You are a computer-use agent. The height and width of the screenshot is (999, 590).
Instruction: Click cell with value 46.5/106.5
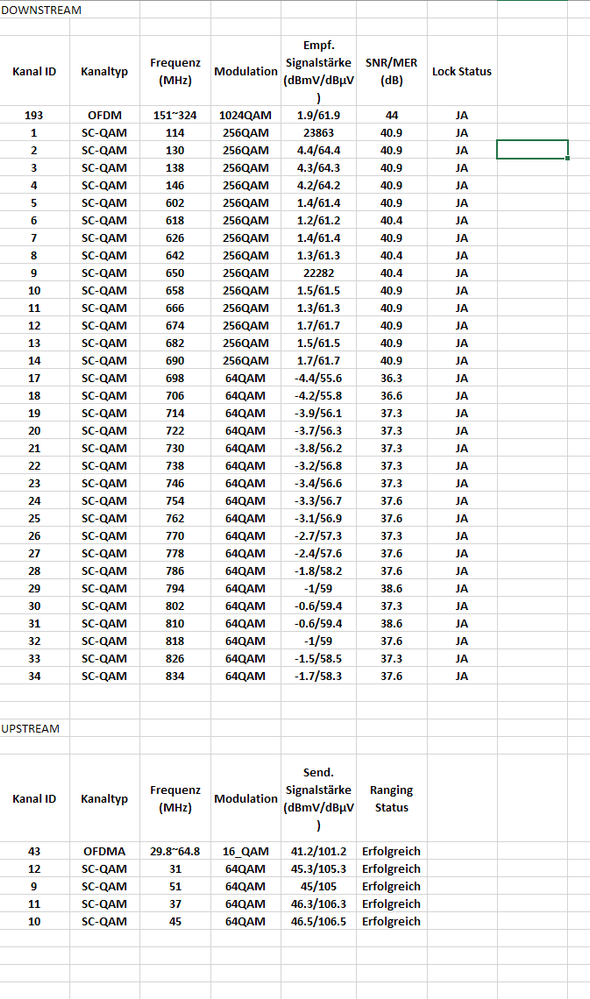click(319, 921)
